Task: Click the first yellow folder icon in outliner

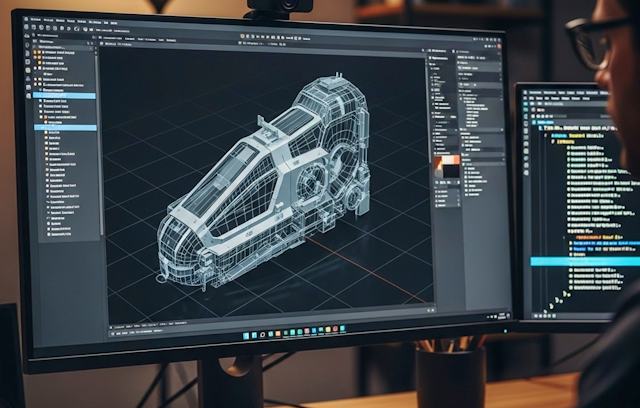Action: click(35, 52)
